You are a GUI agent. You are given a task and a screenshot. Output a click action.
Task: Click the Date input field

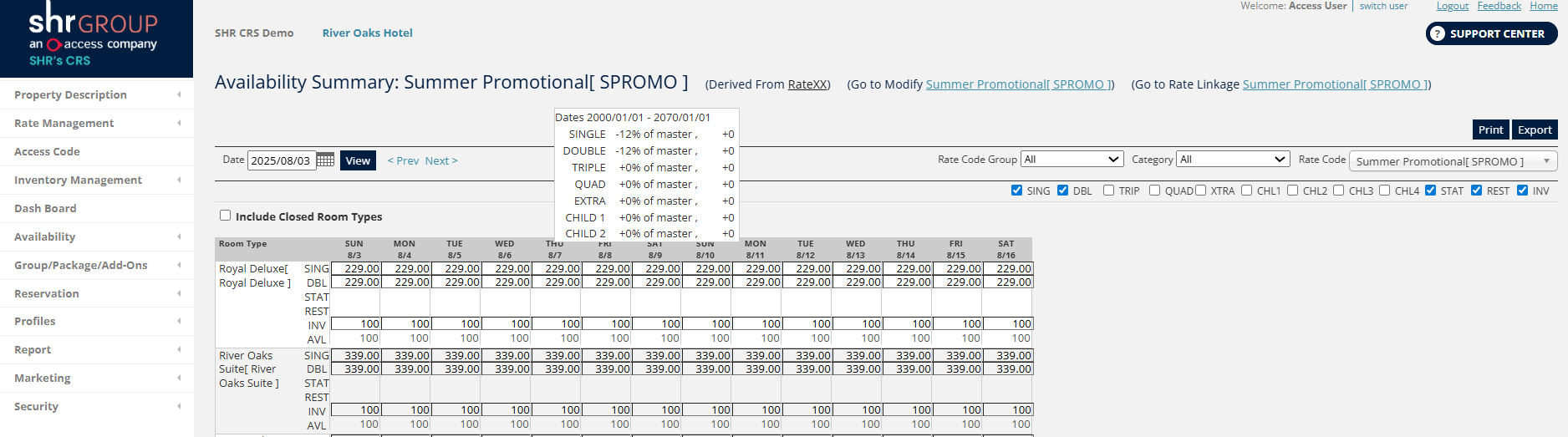282,160
